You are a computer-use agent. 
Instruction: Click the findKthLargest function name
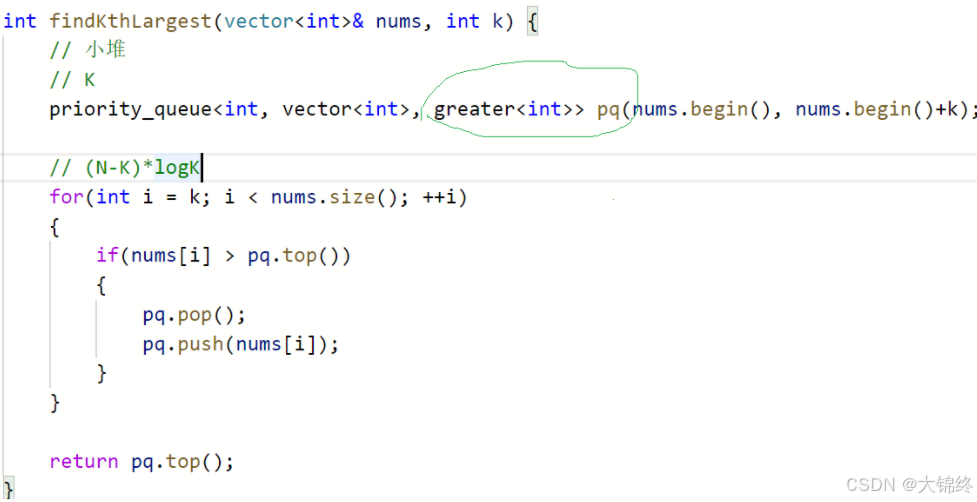tap(131, 21)
